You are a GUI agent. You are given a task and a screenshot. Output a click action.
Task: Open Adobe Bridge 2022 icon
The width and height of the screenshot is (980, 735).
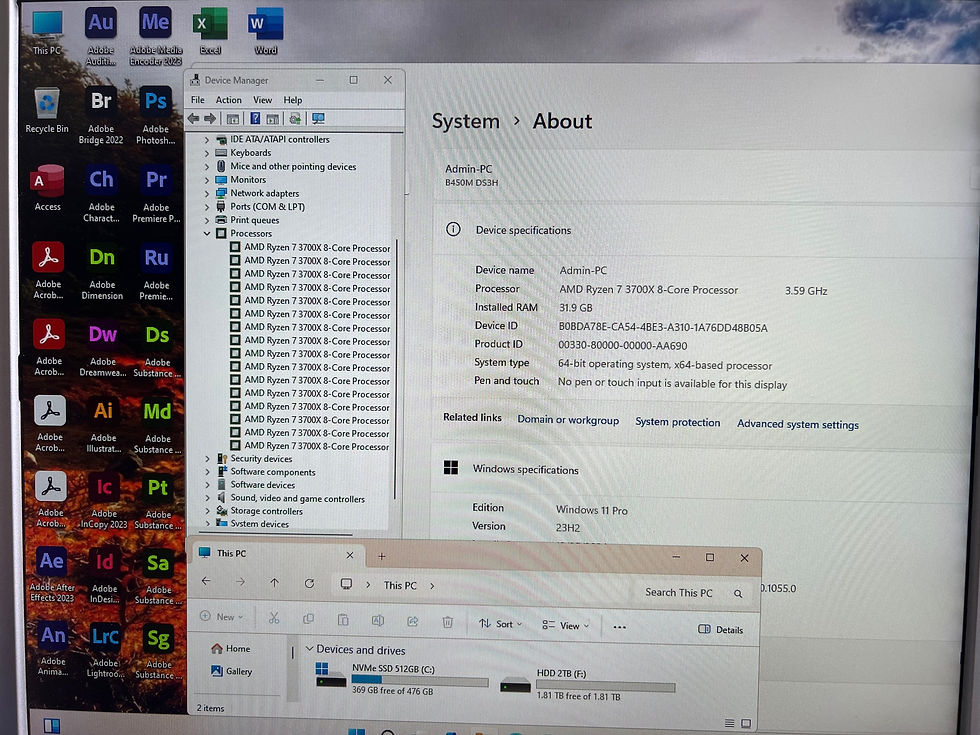(x=101, y=116)
